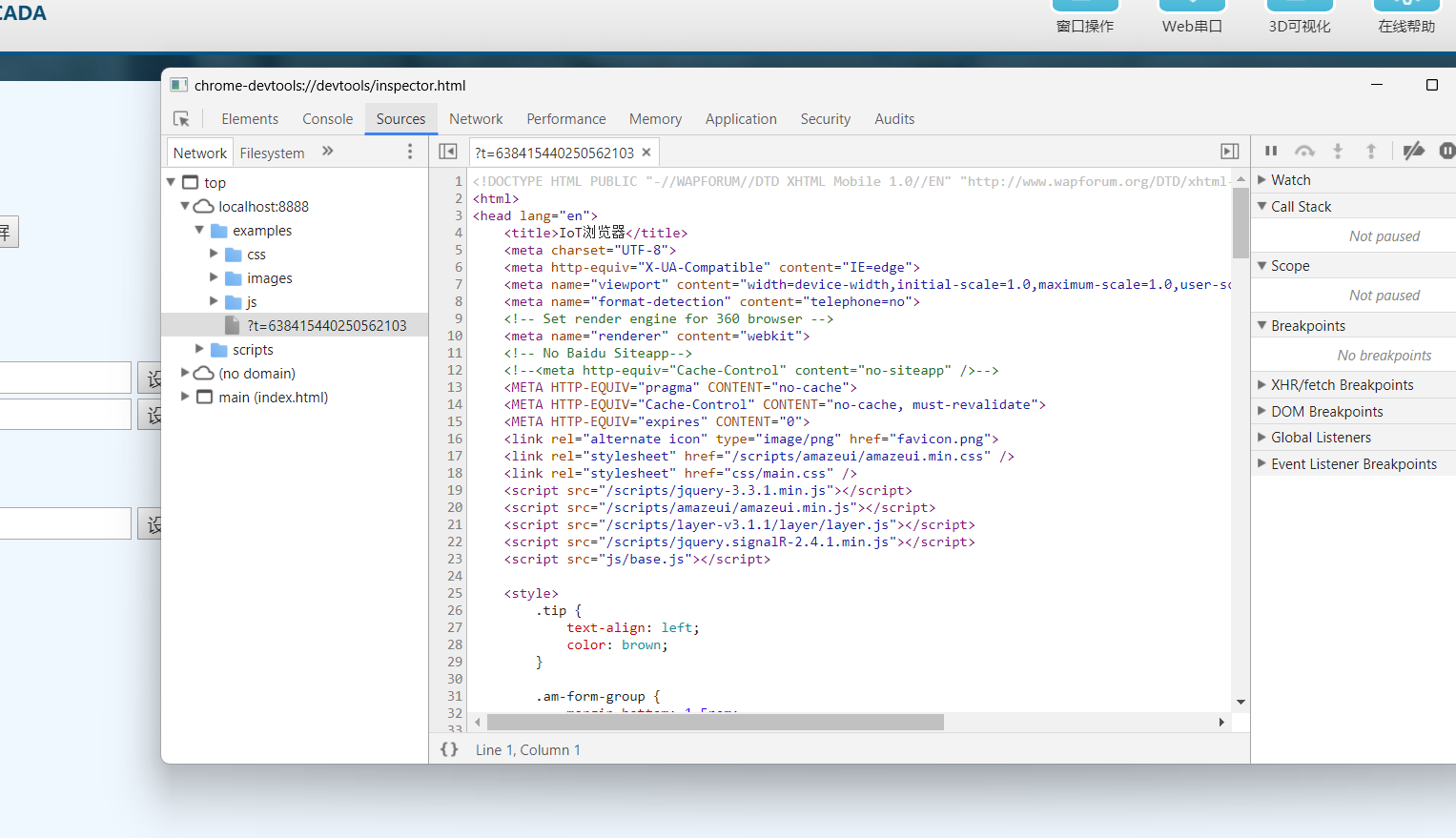This screenshot has height=838, width=1456.
Task: Collapse the localhost:8888 tree node
Action: (185, 206)
